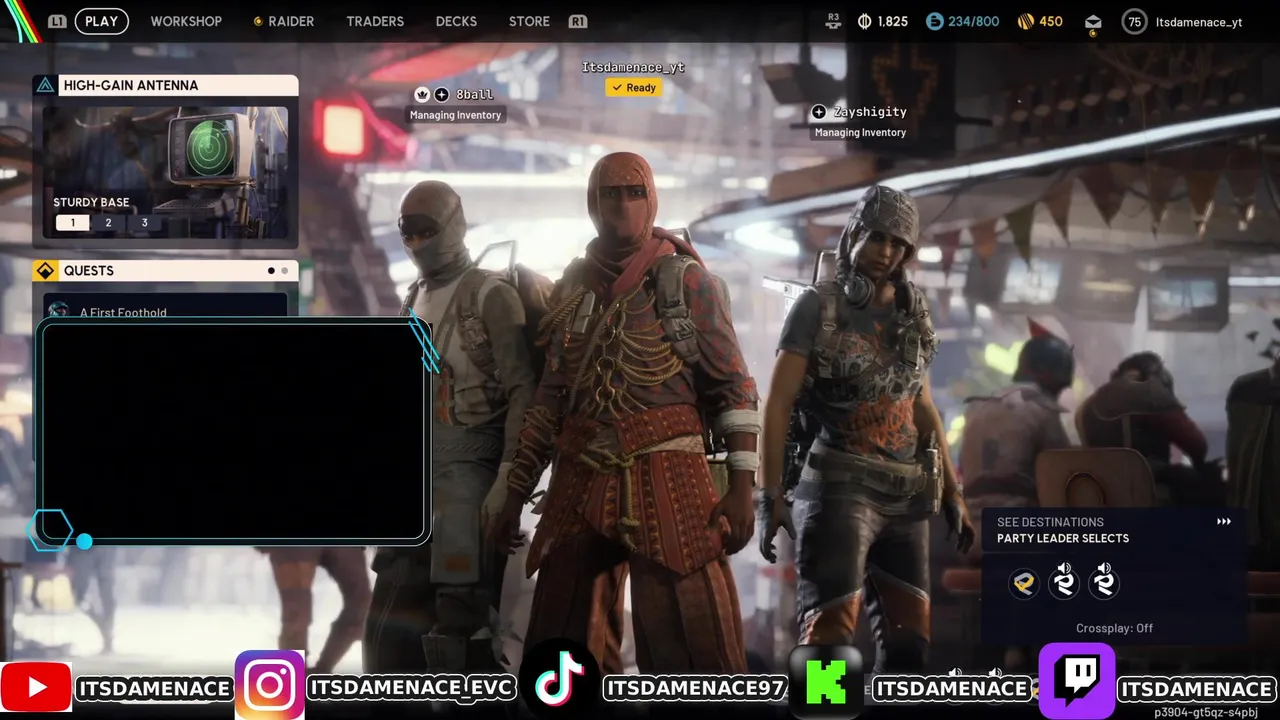Image resolution: width=1280 pixels, height=720 pixels.
Task: Click the L1 previous-tab icon
Action: [57, 21]
